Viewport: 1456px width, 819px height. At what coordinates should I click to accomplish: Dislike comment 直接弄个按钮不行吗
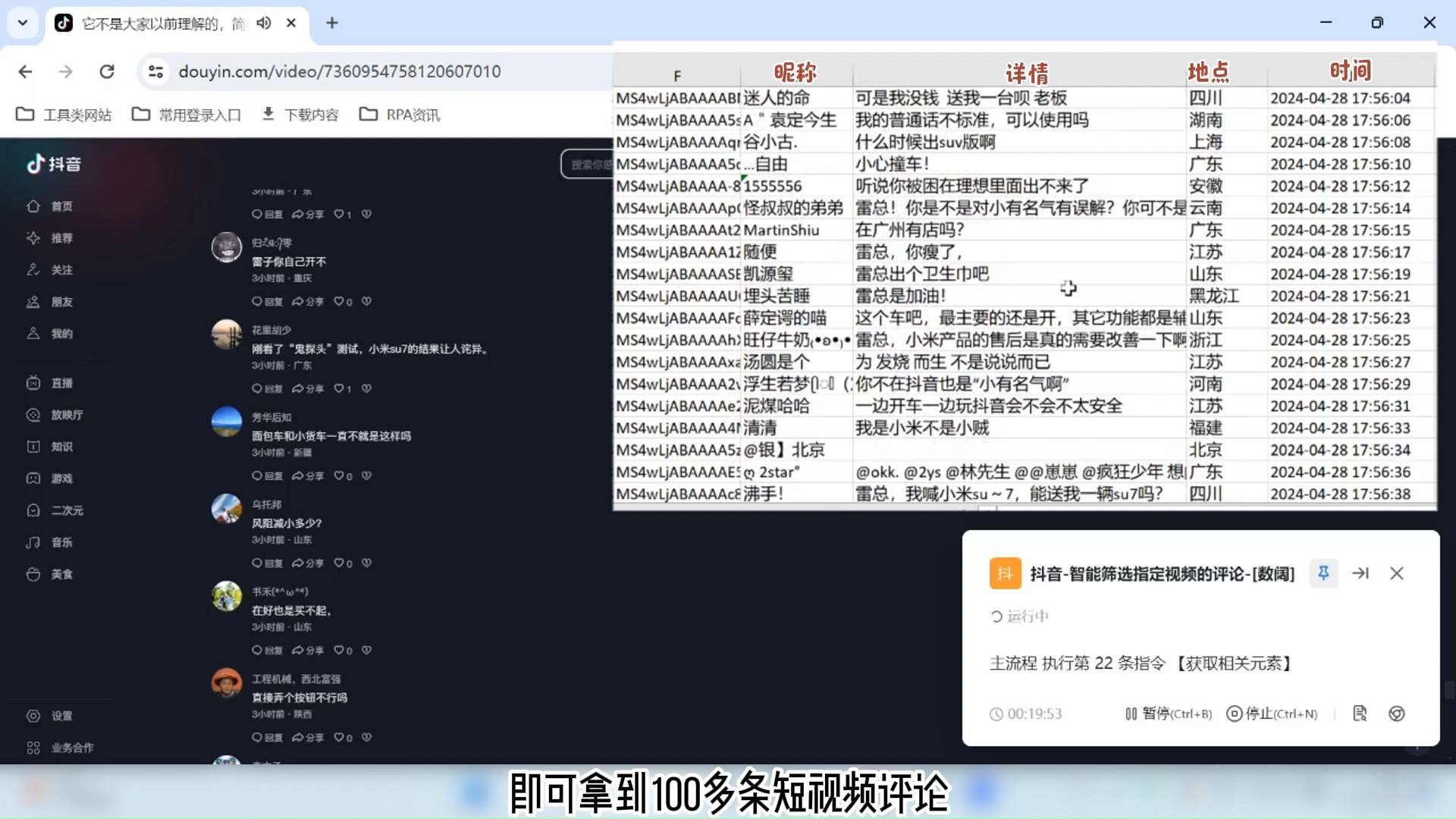(x=366, y=737)
